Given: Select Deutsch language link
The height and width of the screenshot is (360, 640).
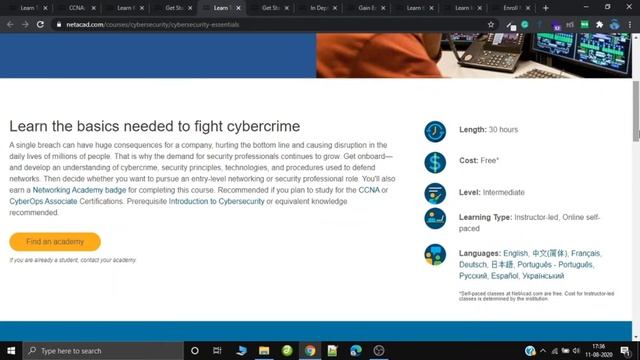Looking at the screenshot, I should [473, 264].
